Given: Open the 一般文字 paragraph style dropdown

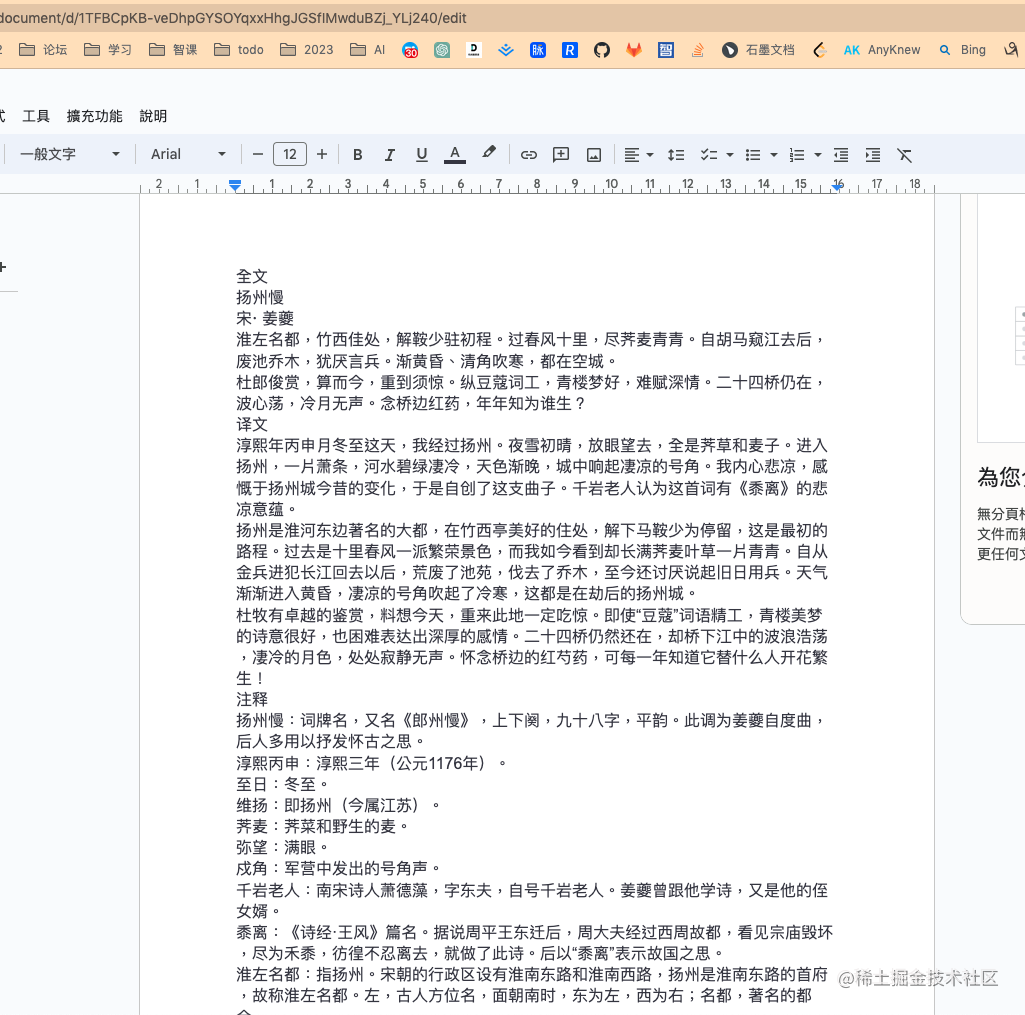Looking at the screenshot, I should click(x=69, y=154).
